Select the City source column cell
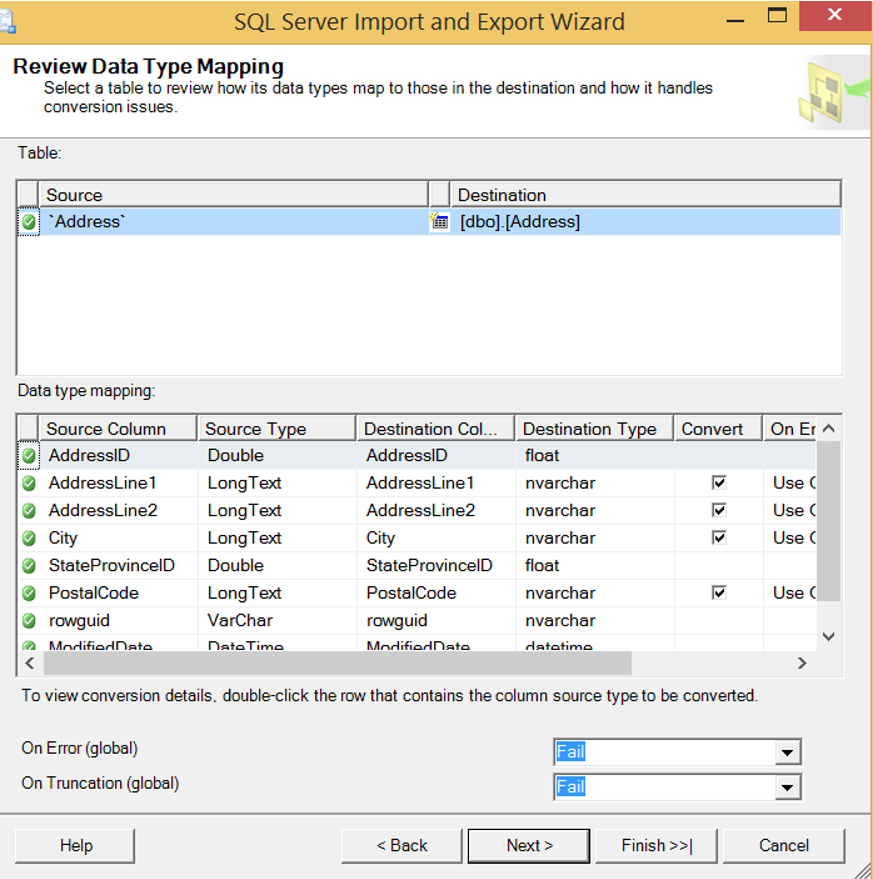873x879 pixels. [118, 538]
